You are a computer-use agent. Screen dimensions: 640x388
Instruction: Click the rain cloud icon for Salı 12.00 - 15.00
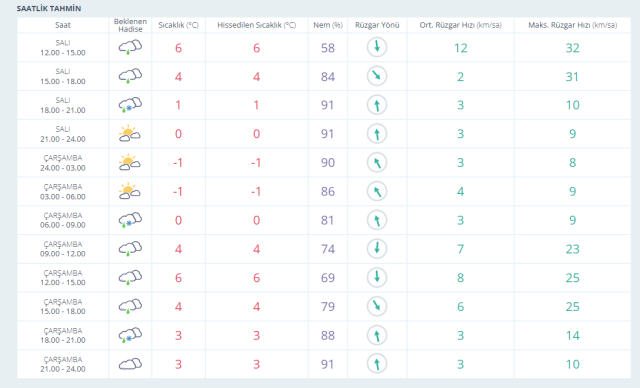130,47
